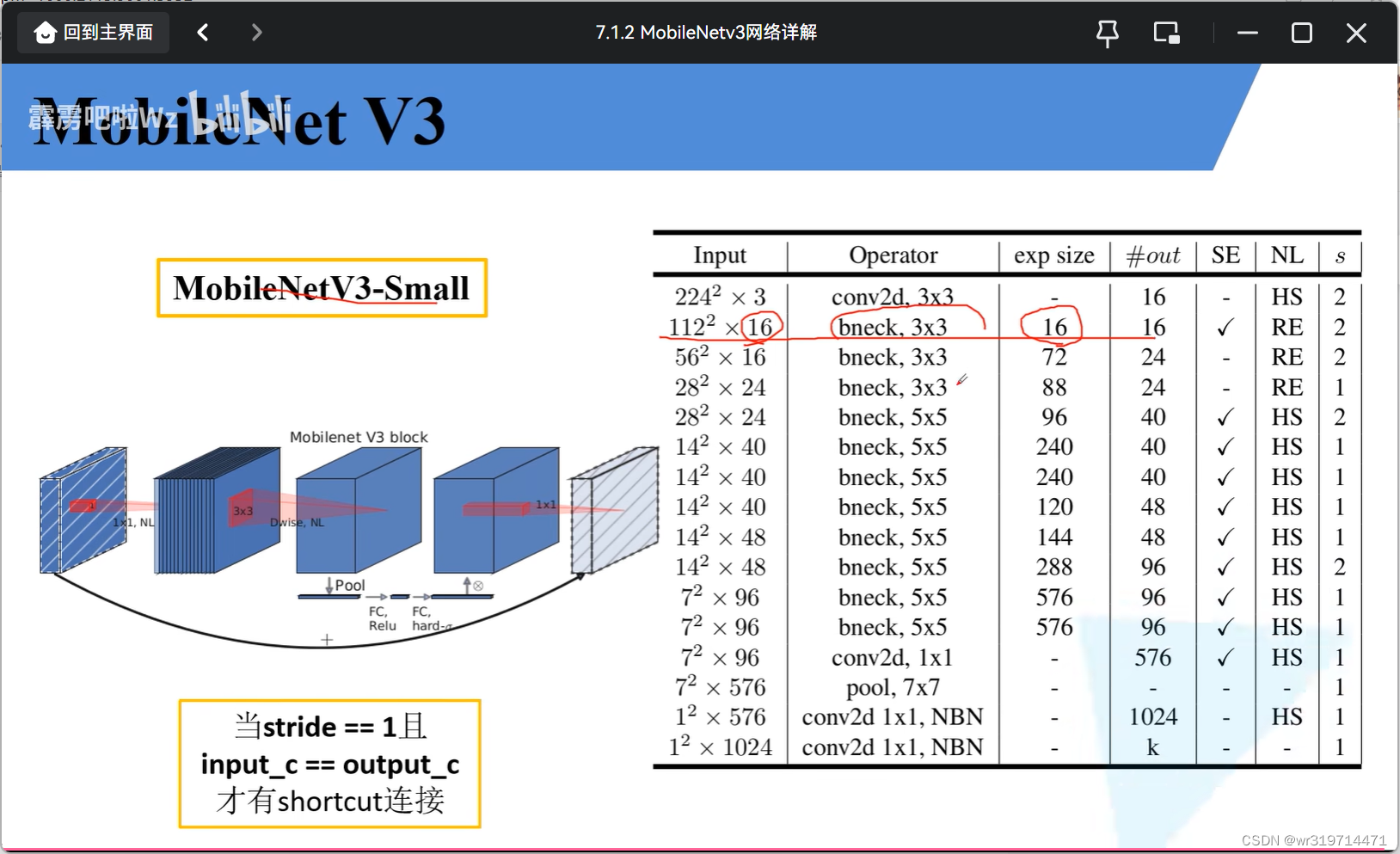
Task: Click the 56² × 16 input cell
Action: [720, 357]
